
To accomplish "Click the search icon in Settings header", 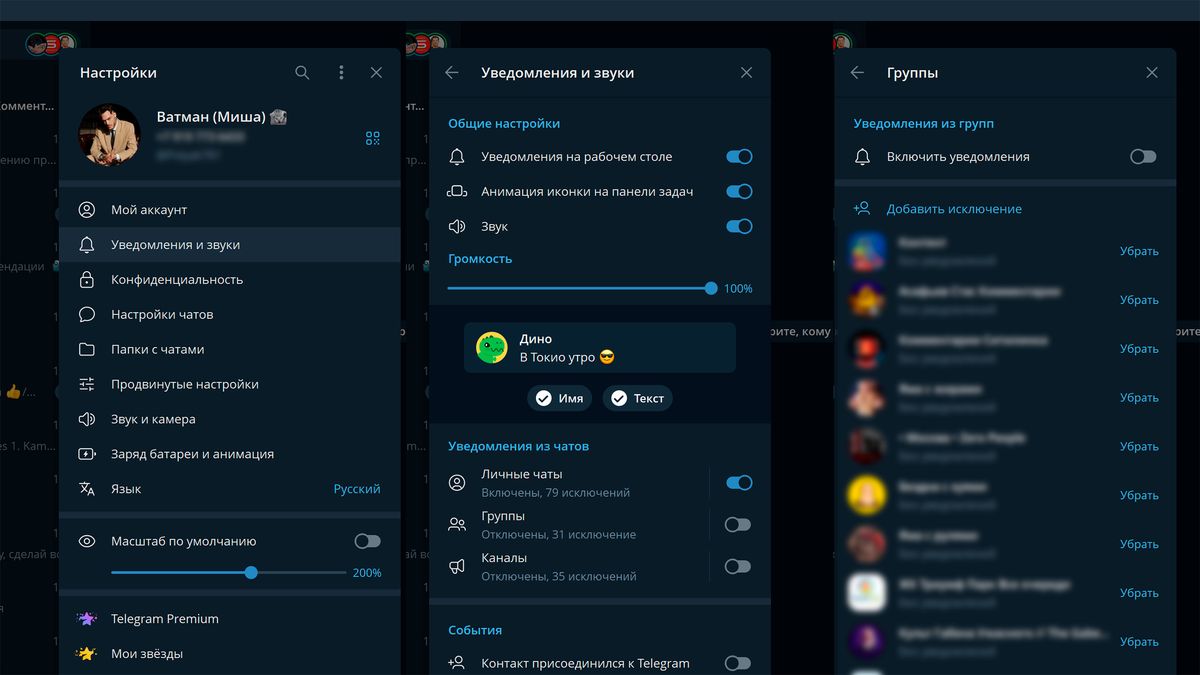I will pos(302,72).
